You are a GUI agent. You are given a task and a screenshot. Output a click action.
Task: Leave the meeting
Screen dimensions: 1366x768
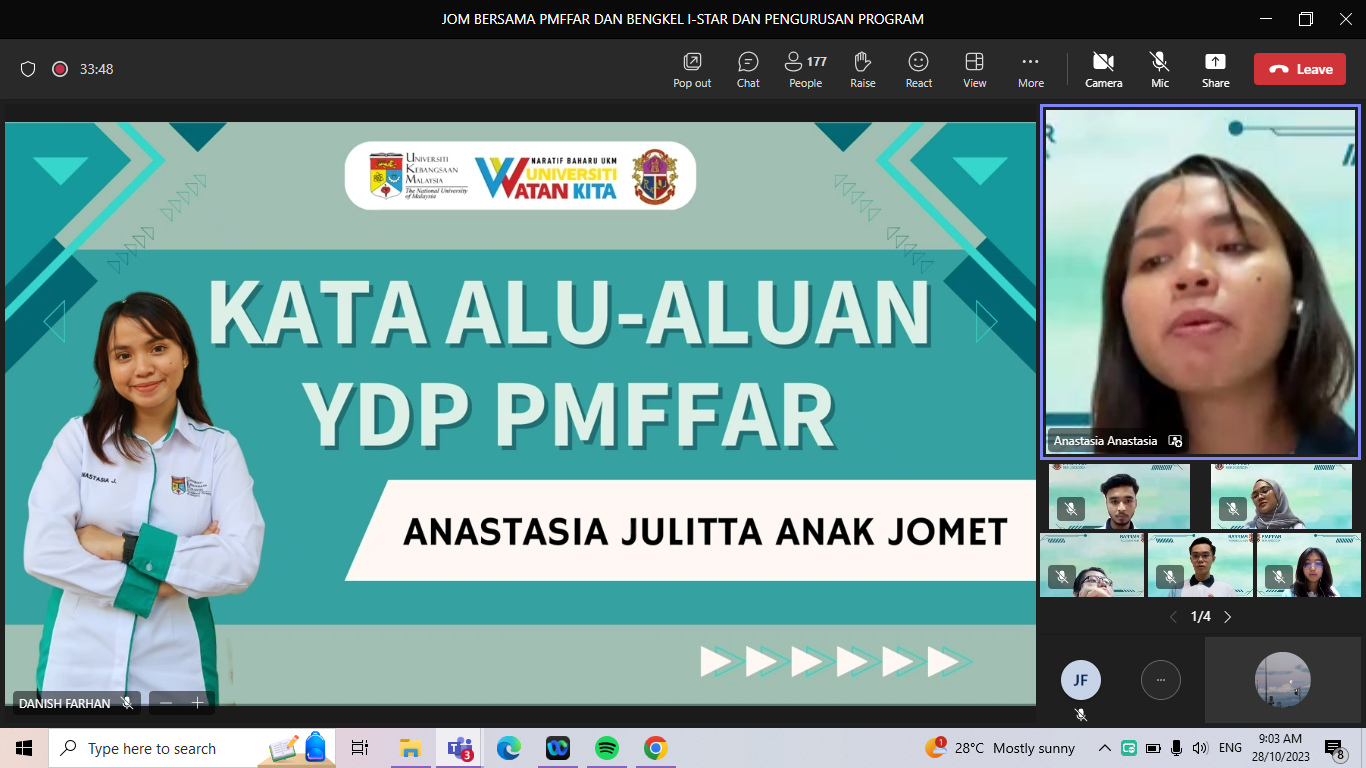tap(1300, 69)
